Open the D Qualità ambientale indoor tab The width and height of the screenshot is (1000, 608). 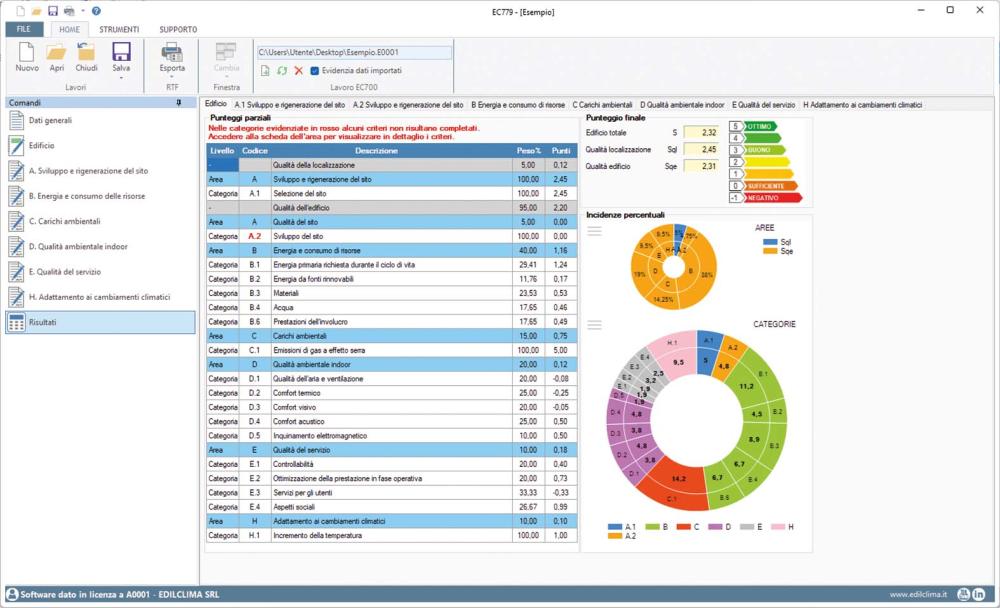coord(682,105)
